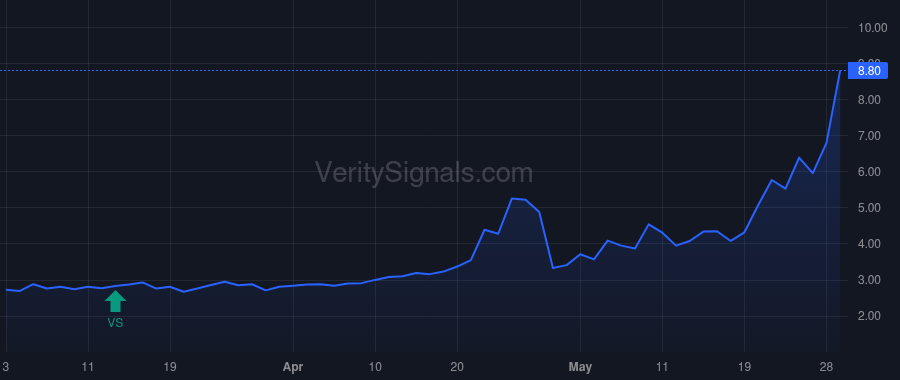This screenshot has height=380, width=900.
Task: Click the 28 date label on time axis
Action: pyautogui.click(x=826, y=367)
